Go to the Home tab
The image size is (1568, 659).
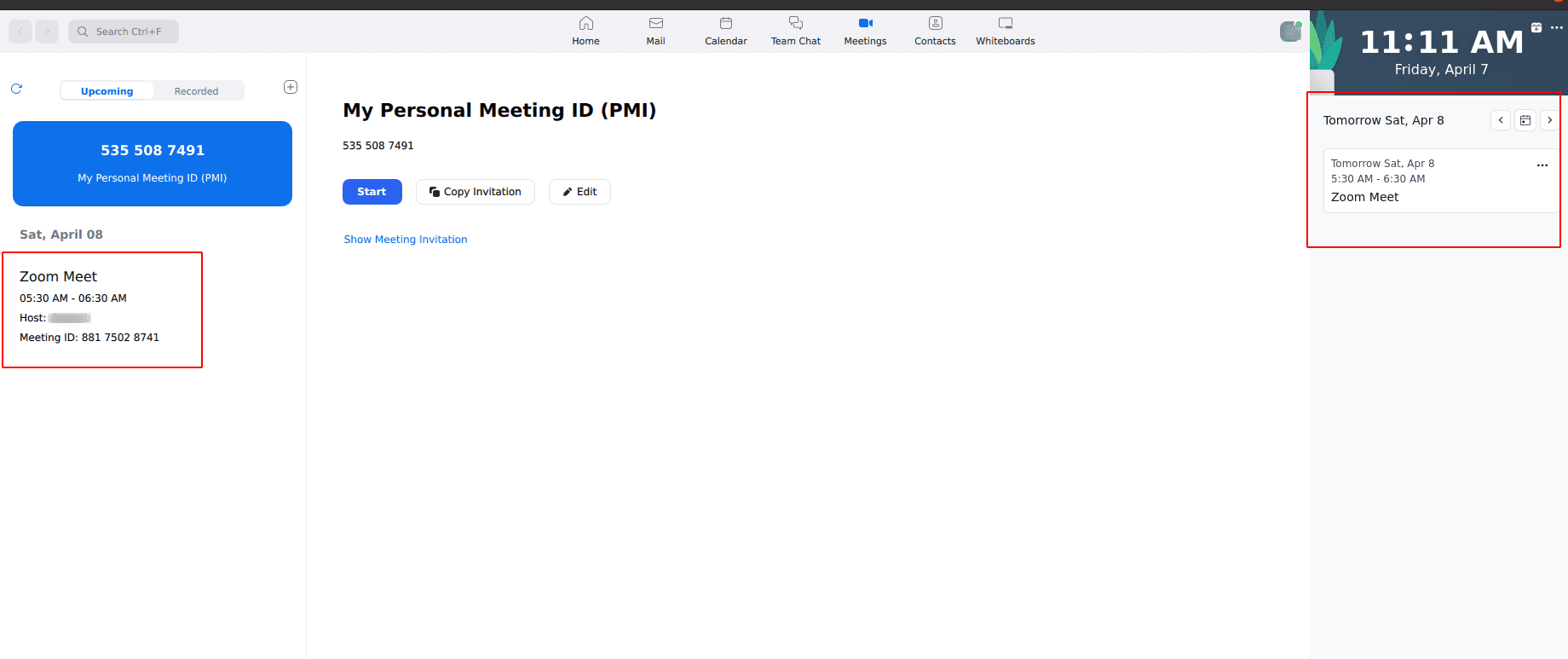585,31
